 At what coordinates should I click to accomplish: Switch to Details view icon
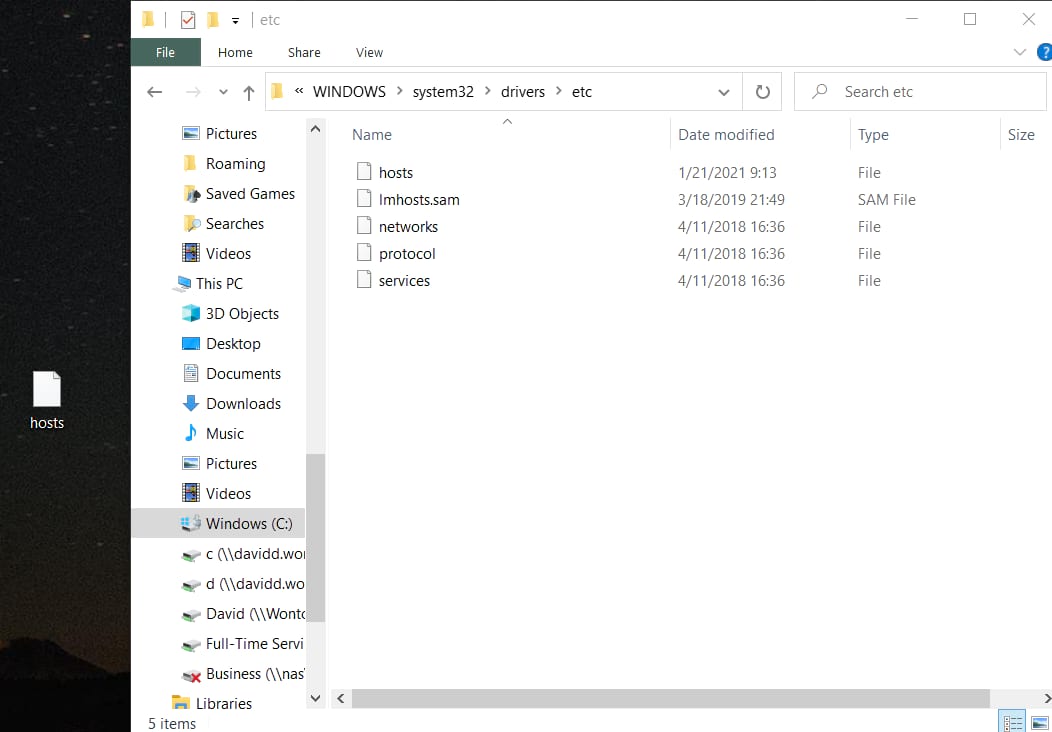coord(1012,722)
